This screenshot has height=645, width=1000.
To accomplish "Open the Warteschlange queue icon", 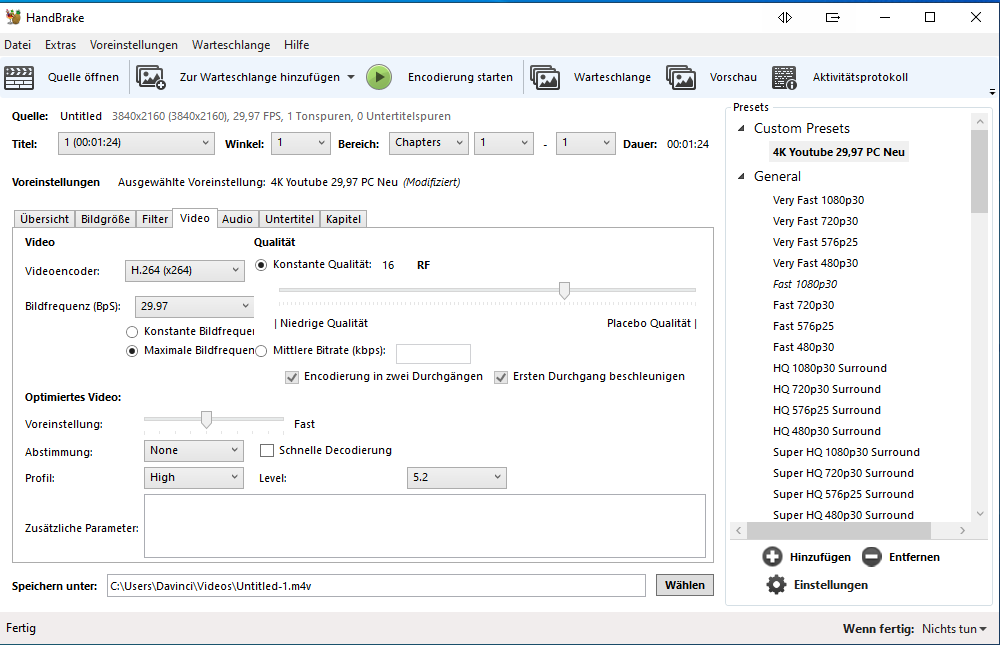I will pyautogui.click(x=545, y=77).
